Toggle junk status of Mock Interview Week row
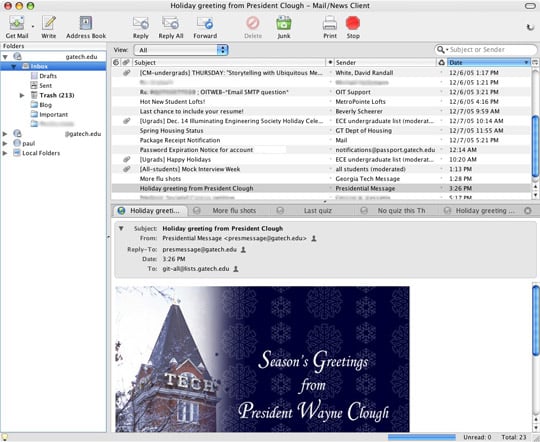 [441, 169]
